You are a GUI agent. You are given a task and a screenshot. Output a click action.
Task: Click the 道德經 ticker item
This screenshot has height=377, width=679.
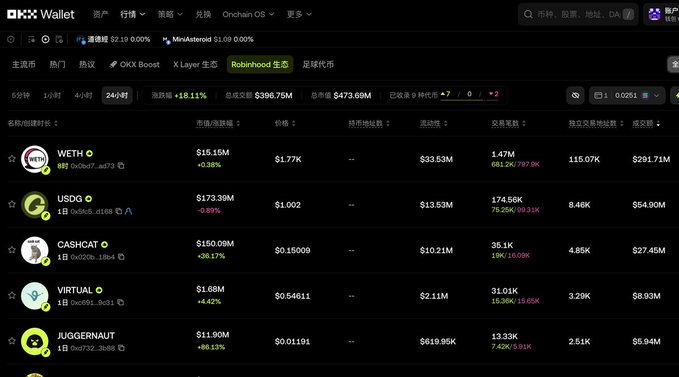[x=113, y=39]
